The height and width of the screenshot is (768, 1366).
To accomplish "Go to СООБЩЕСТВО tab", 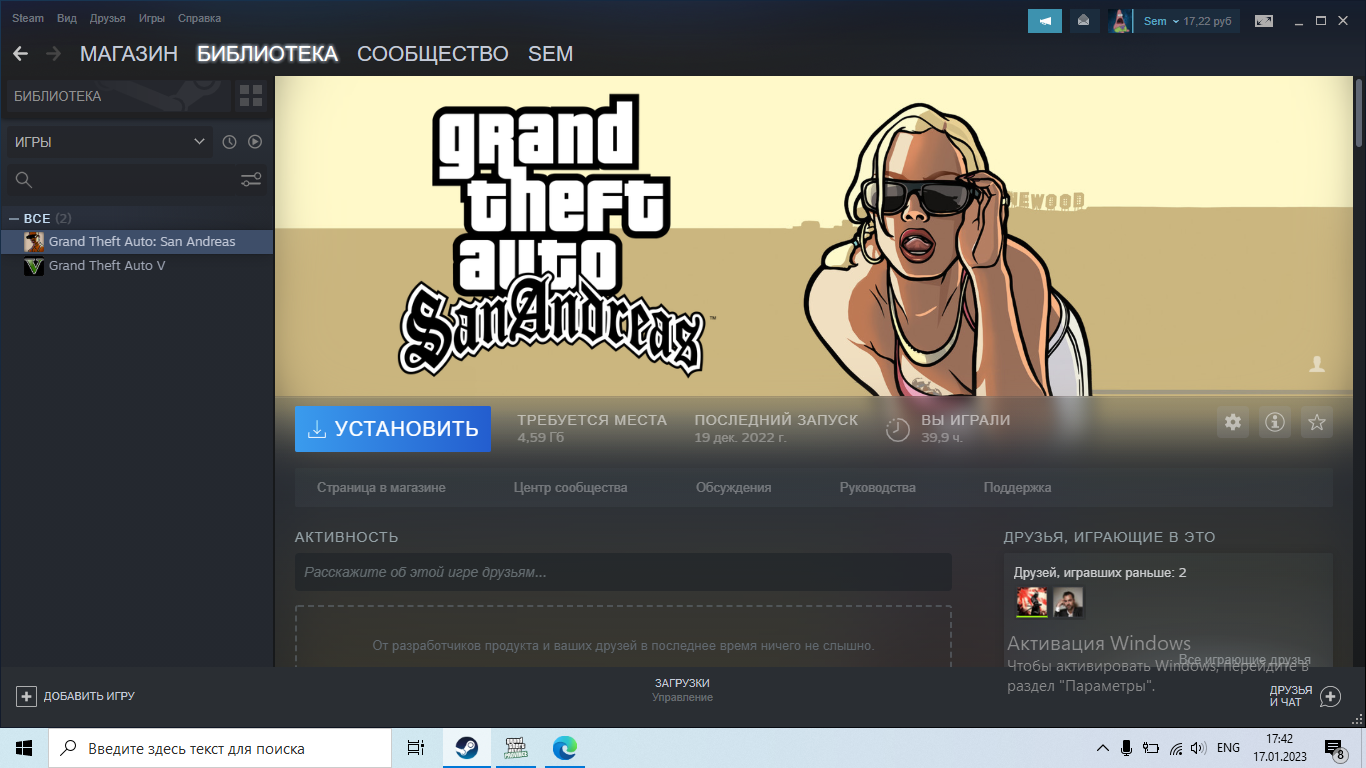I will 433,54.
